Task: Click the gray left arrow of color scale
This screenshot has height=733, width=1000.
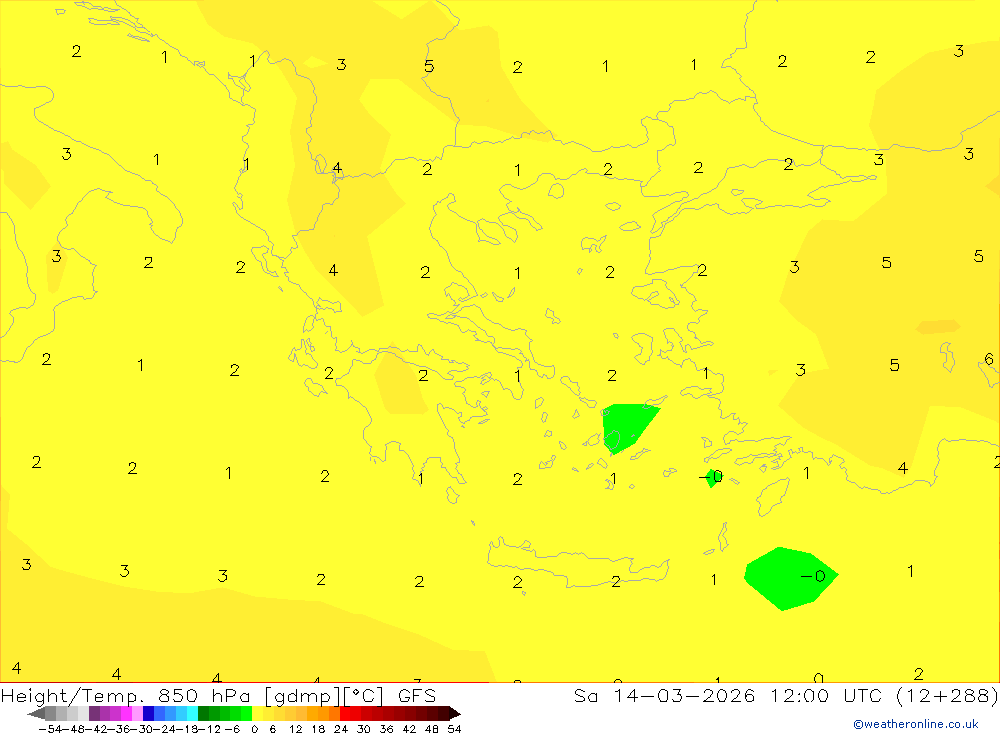Action: (36, 714)
